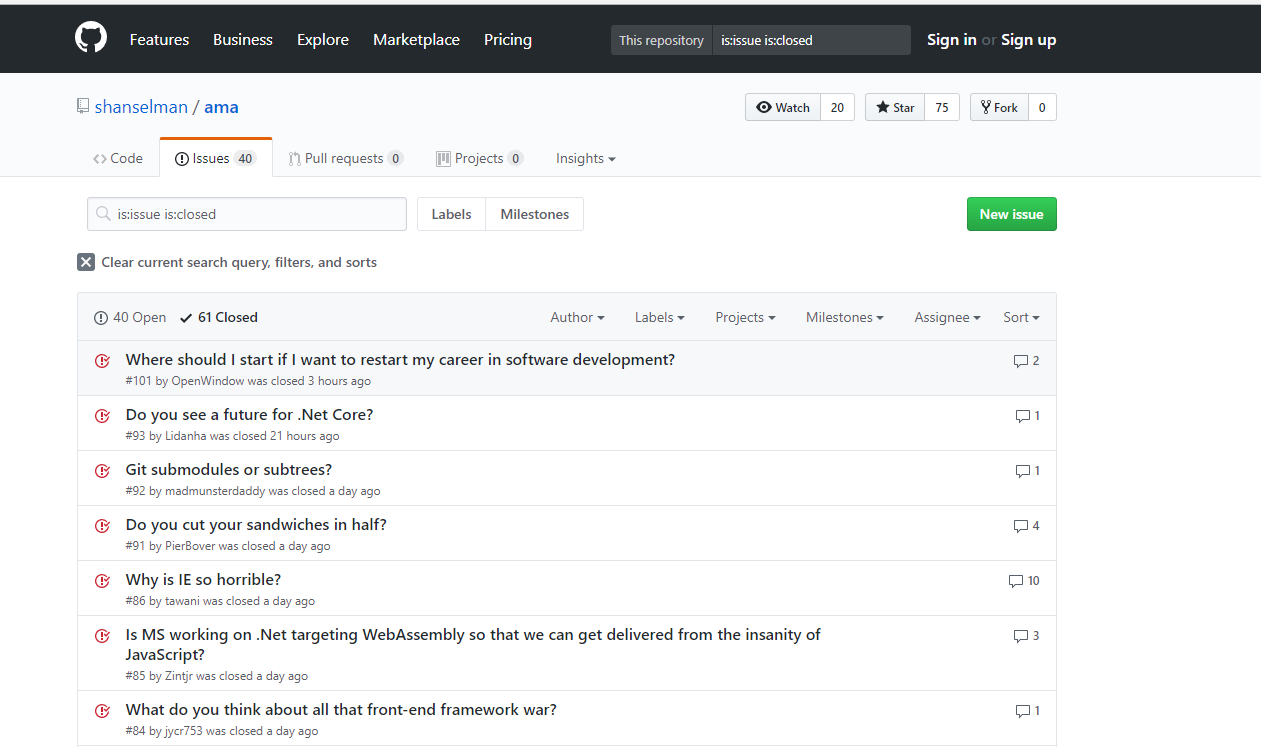Screen dimensions: 1261x747
Task: Open comments on front-end framework war issue
Action: coord(1027,711)
